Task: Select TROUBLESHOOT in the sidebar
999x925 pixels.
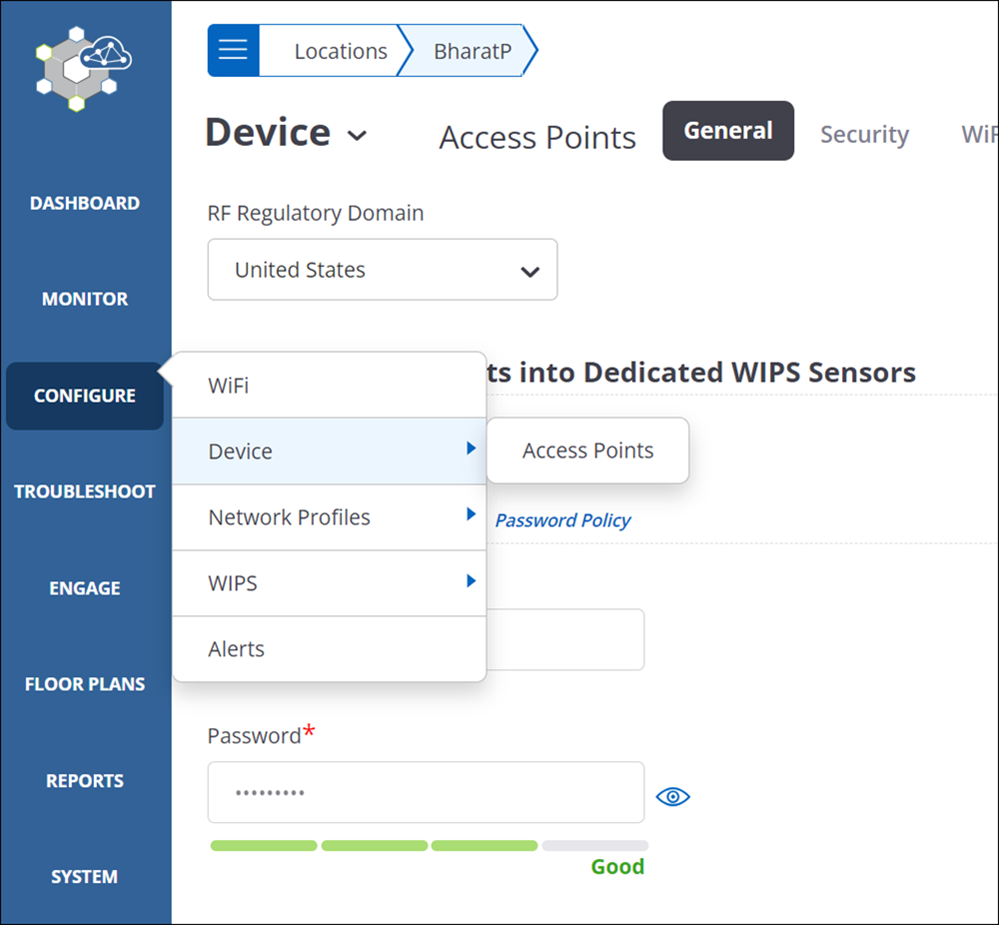Action: [84, 491]
